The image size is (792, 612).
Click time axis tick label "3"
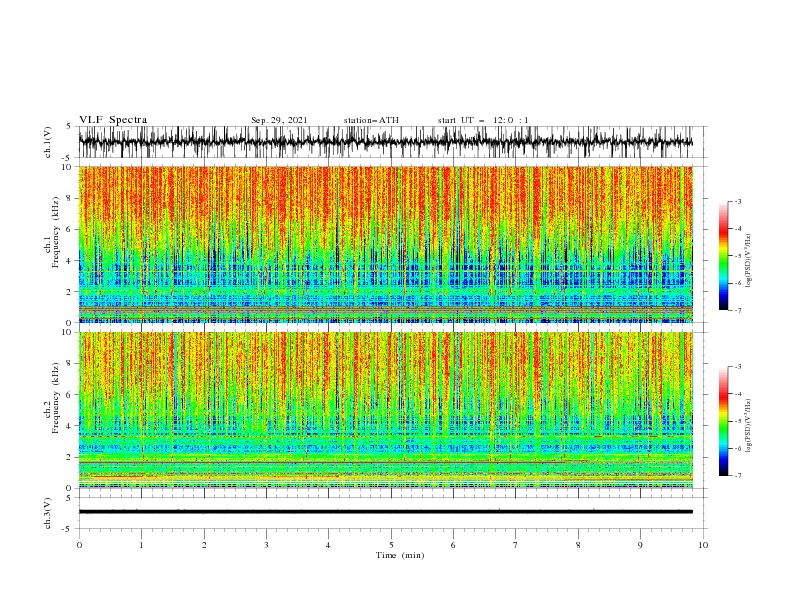(x=266, y=545)
